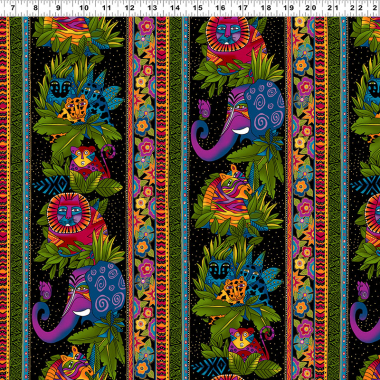Select the white tusk of the center elephant
Image resolution: width=380 pixels, height=380 pixels.
coord(241,130)
